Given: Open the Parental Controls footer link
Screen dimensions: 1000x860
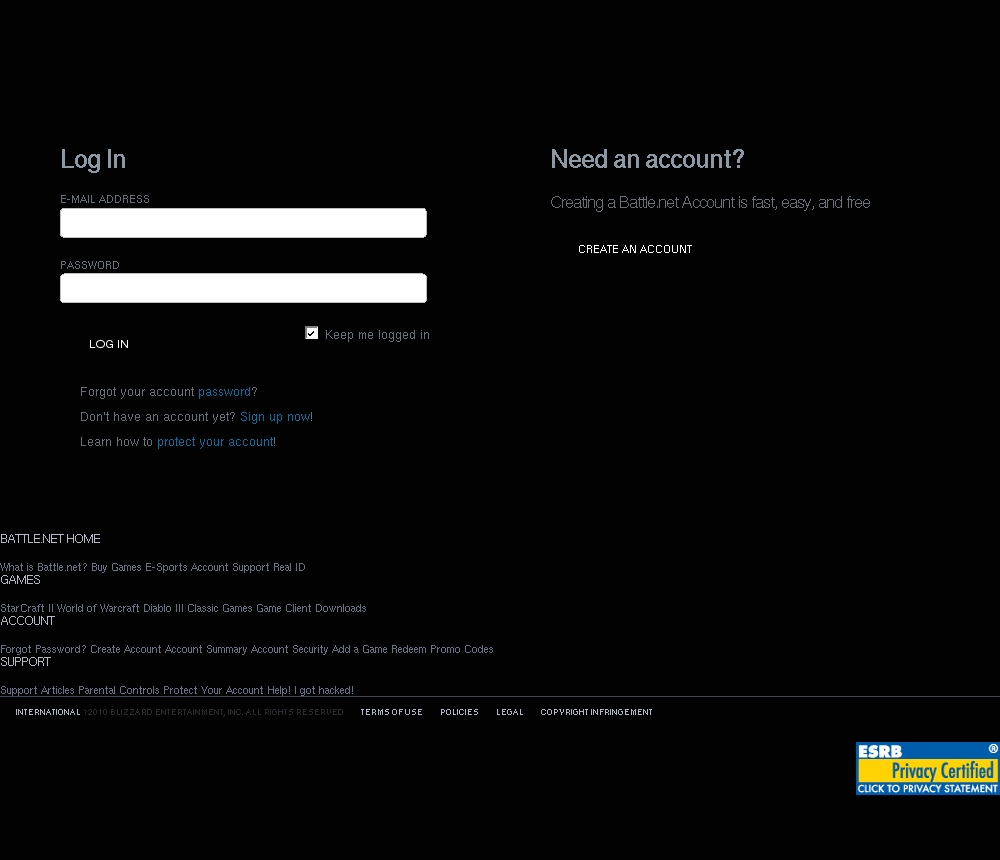Looking at the screenshot, I should [119, 690].
